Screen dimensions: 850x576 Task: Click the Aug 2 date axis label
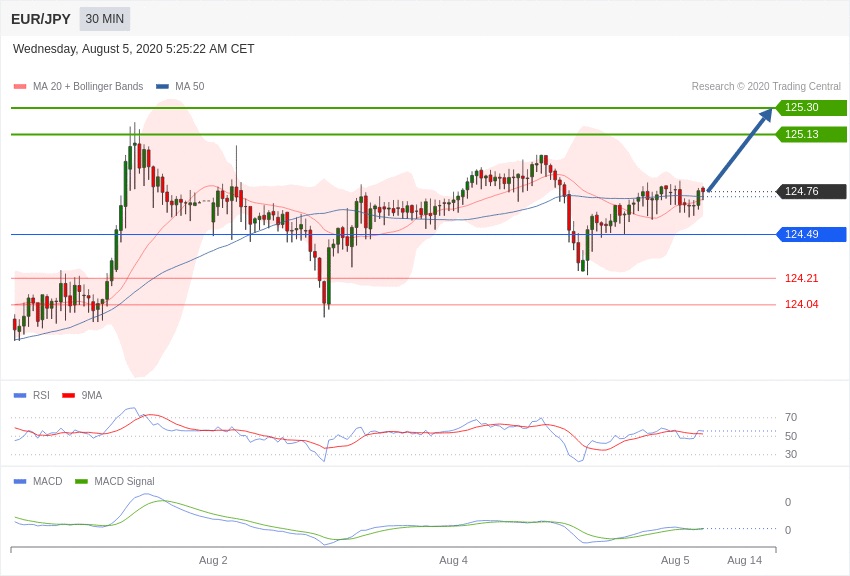tap(213, 560)
